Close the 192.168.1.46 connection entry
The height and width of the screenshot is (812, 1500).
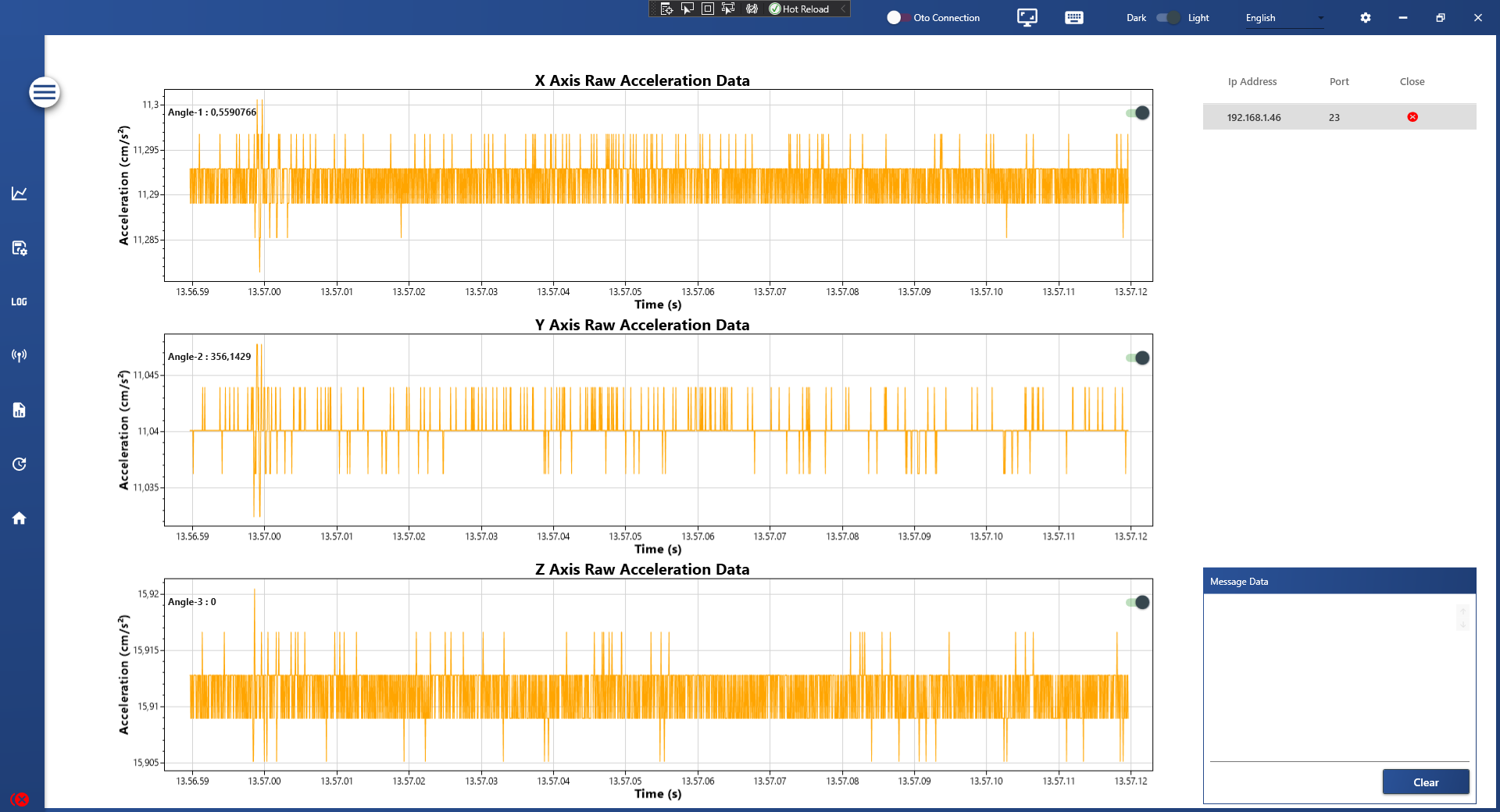(1411, 116)
